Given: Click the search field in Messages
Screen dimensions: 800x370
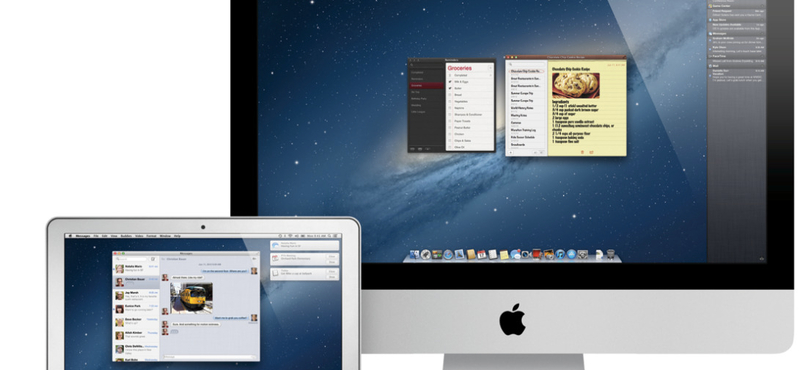Looking at the screenshot, I should tap(131, 259).
